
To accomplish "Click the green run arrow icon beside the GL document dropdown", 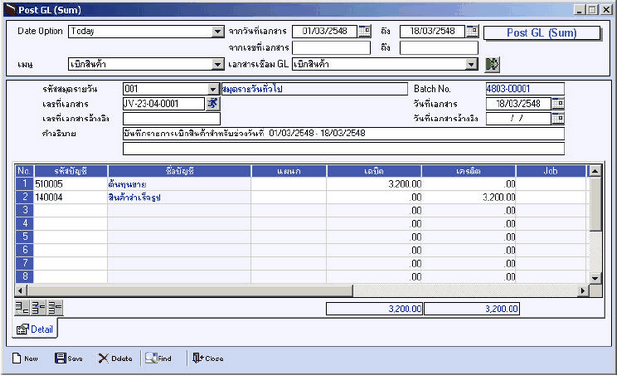I will click(492, 64).
